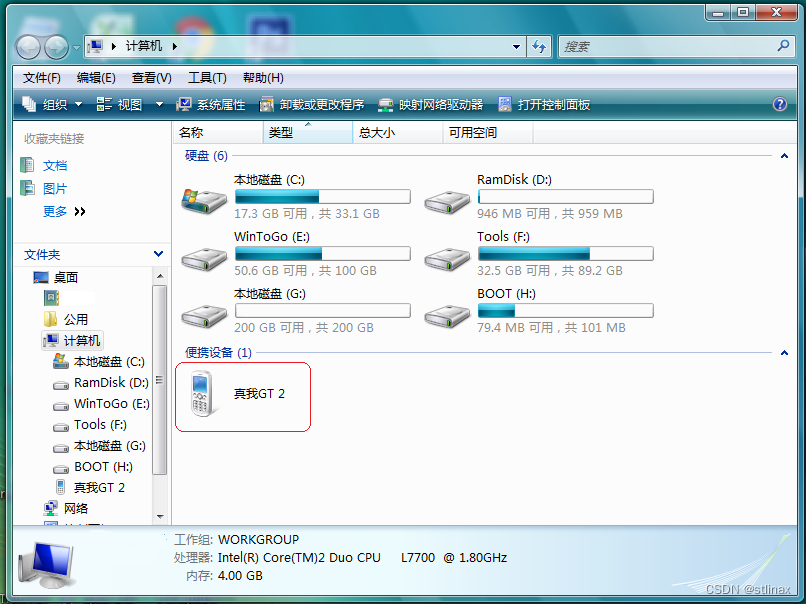Image resolution: width=806 pixels, height=604 pixels.
Task: Select the RamDisk (D:) drive icon
Action: point(447,202)
